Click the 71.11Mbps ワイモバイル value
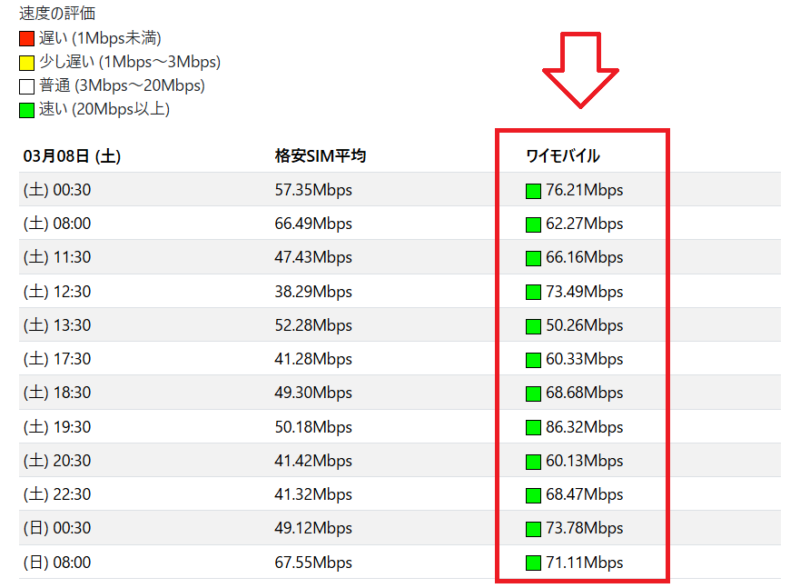 click(585, 562)
